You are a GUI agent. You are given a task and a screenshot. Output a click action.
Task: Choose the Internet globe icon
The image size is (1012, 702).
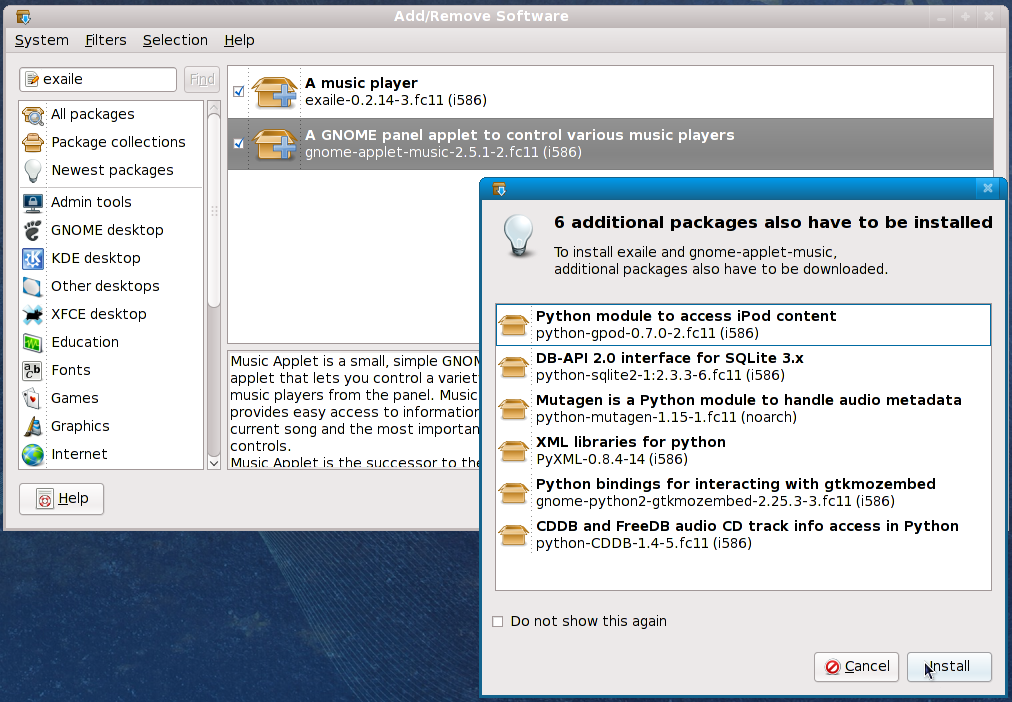pos(33,454)
